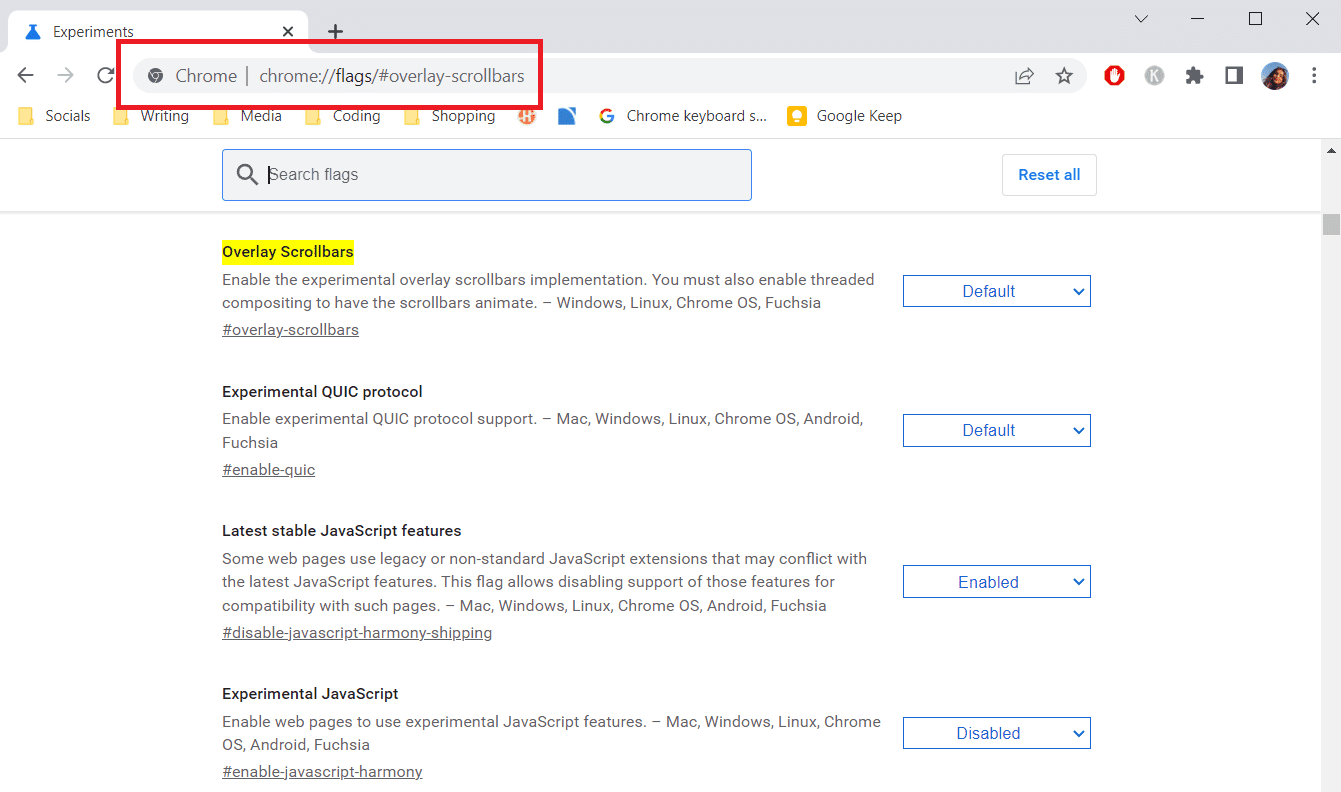Click the Search flags field
This screenshot has width=1341, height=792.
(x=486, y=175)
